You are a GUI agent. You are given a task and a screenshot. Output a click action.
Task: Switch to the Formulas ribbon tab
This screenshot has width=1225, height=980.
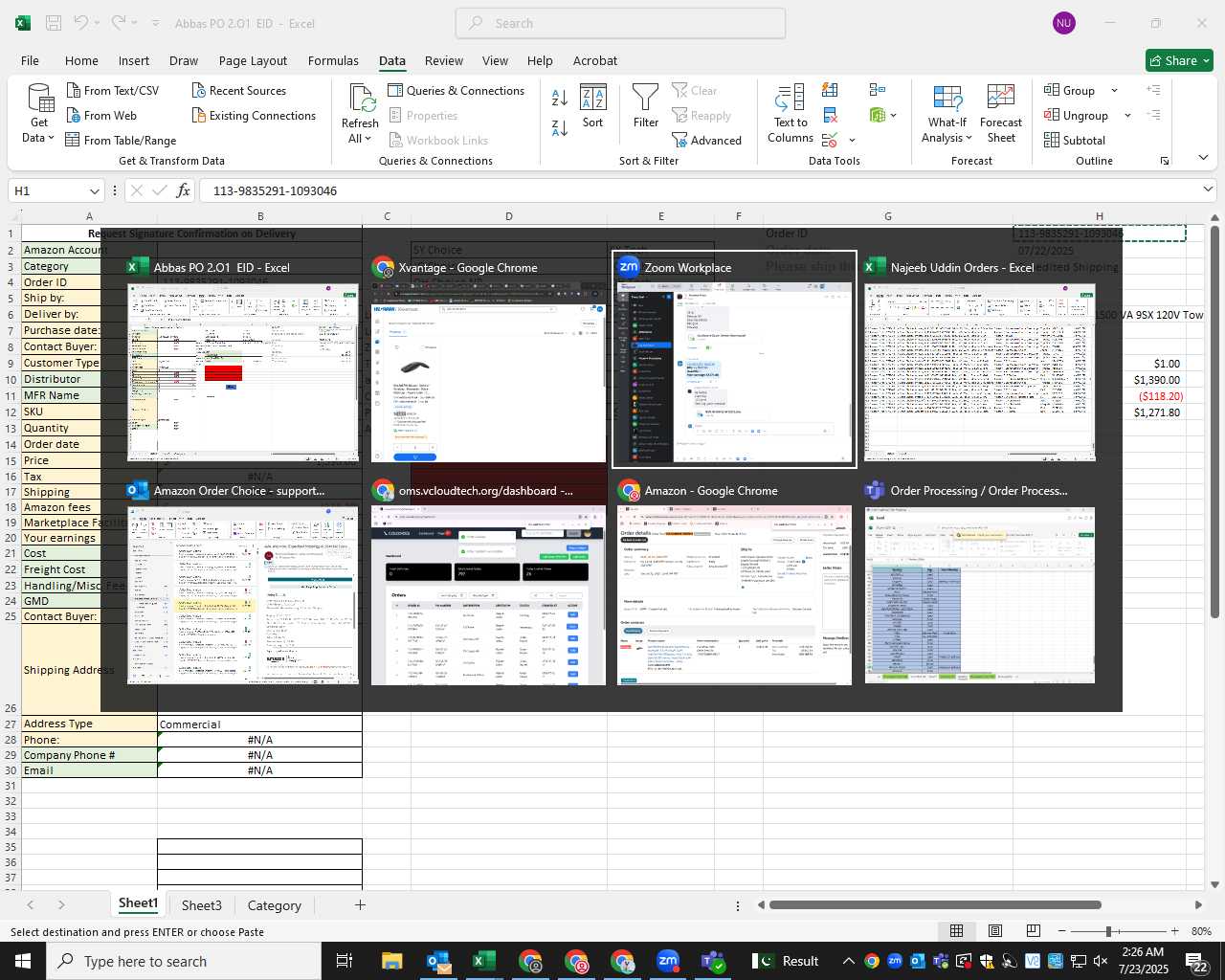[333, 60]
